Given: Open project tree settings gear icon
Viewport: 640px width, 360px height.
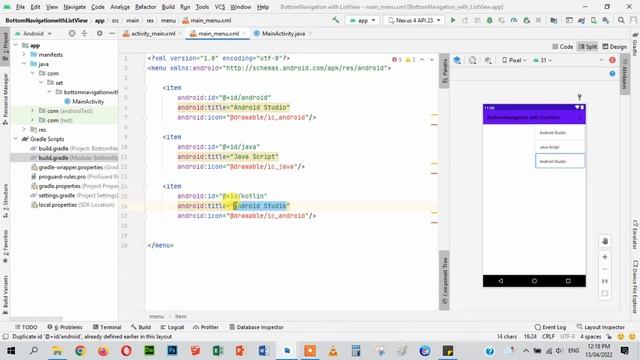Looking at the screenshot, I should pyautogui.click(x=100, y=33).
